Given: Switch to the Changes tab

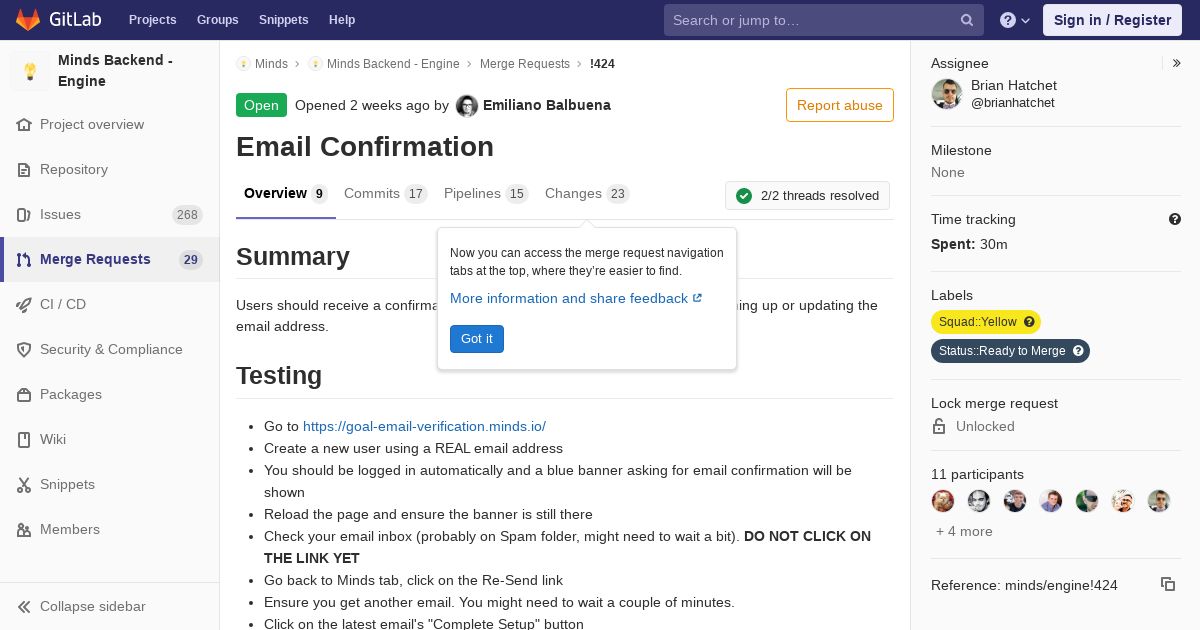Looking at the screenshot, I should coord(587,194).
